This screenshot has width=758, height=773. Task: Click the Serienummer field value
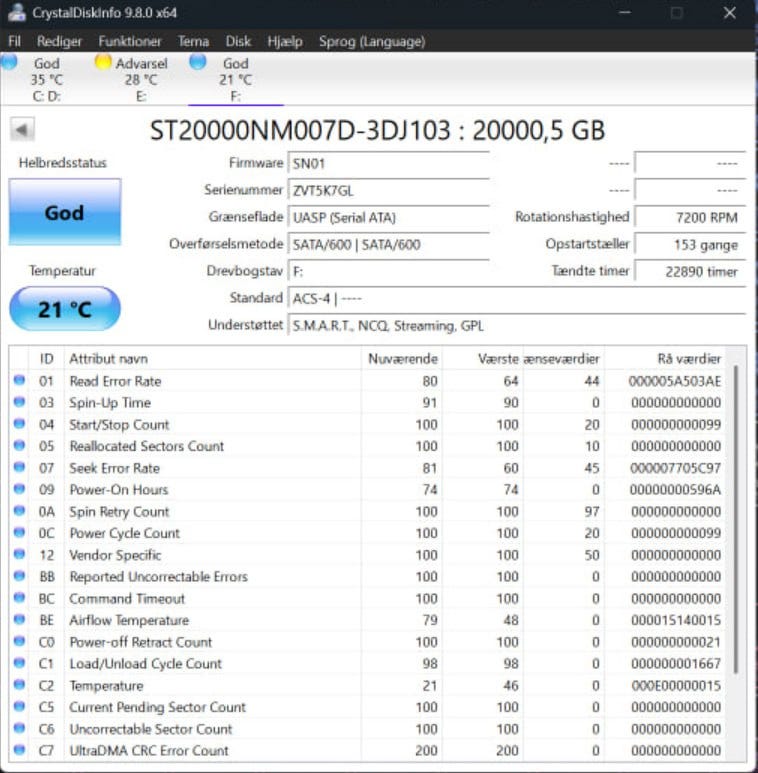(x=388, y=190)
